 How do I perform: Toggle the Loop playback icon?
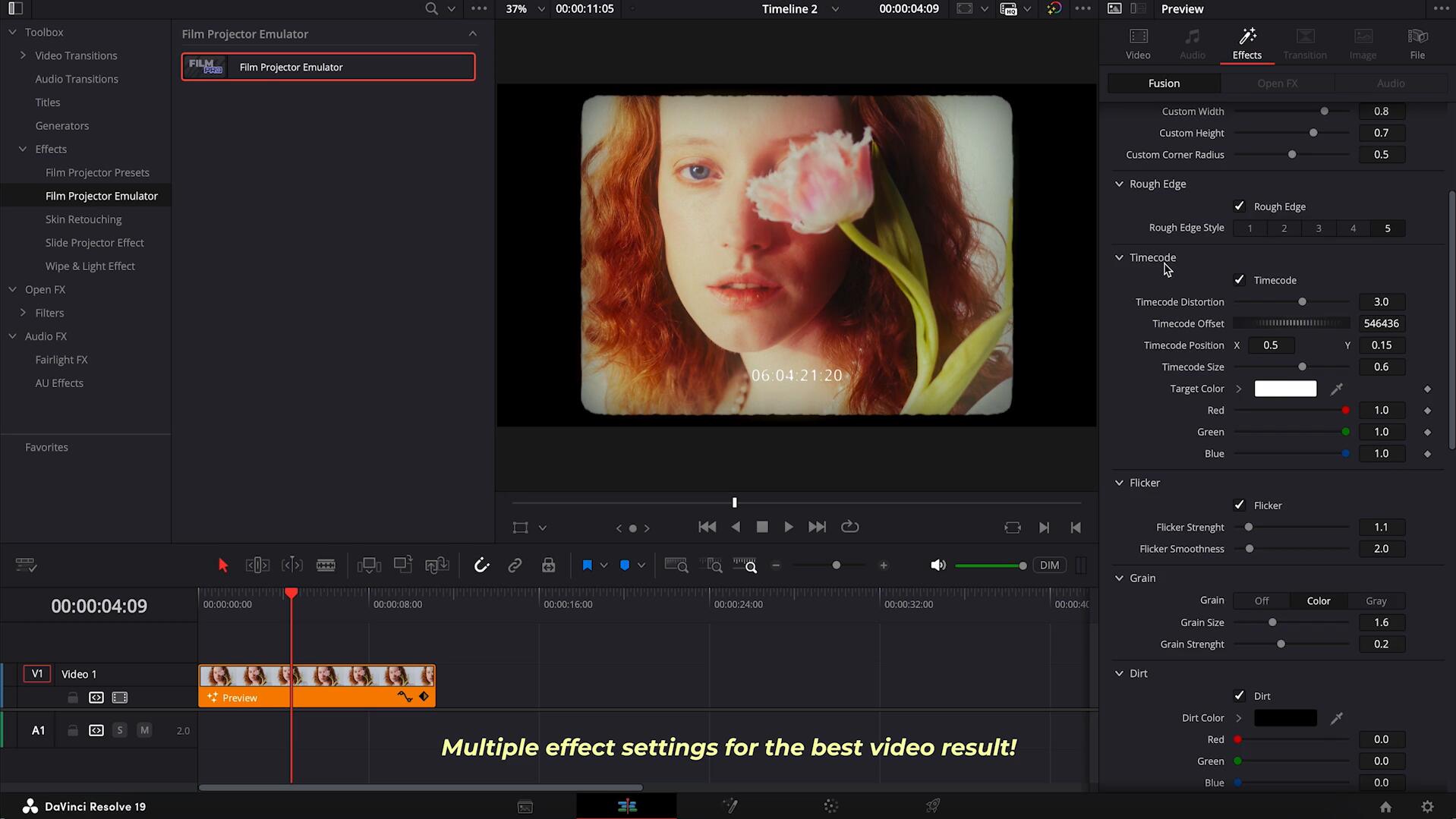click(849, 527)
